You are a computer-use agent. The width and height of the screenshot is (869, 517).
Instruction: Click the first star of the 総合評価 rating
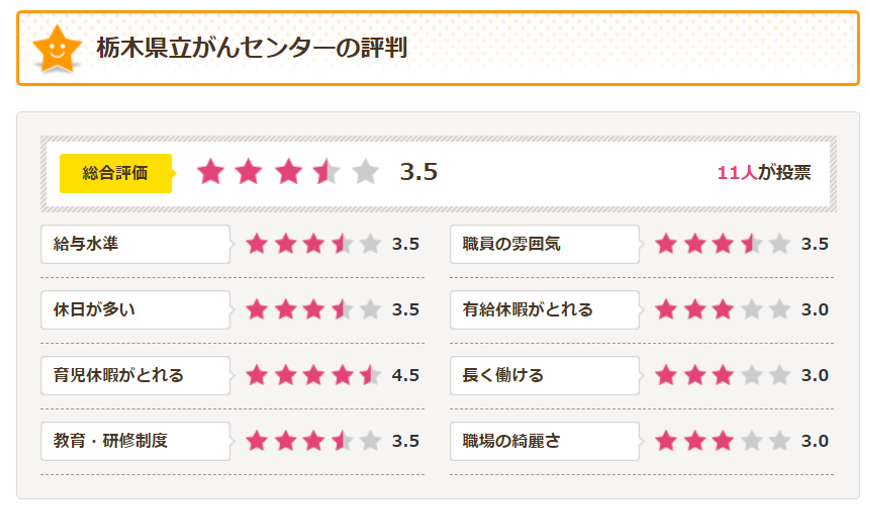tap(210, 172)
